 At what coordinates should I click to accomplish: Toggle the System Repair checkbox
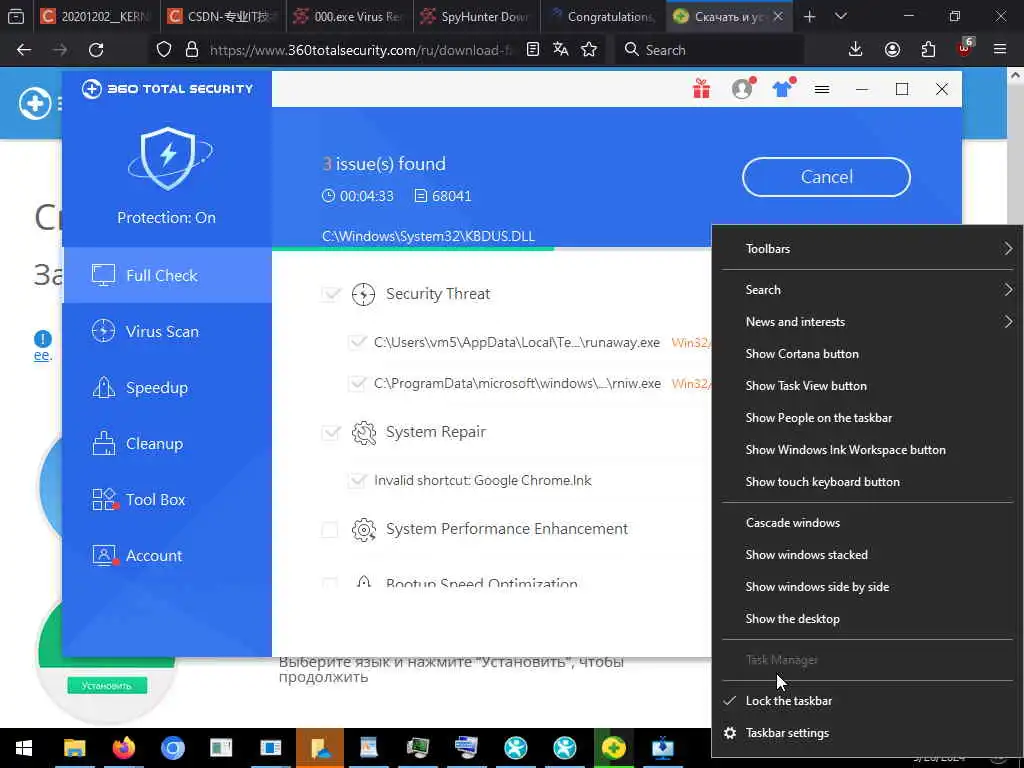(x=330, y=432)
